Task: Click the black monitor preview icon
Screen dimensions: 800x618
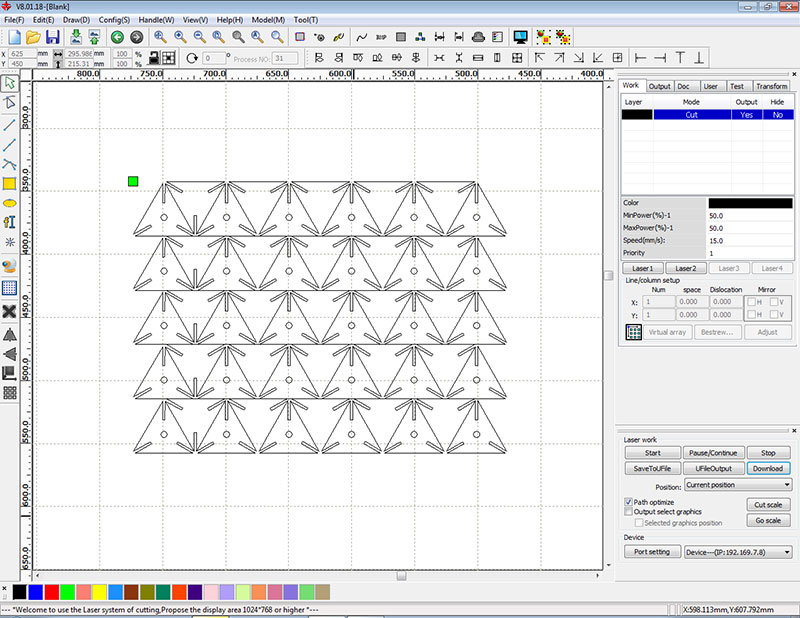Action: click(x=520, y=37)
